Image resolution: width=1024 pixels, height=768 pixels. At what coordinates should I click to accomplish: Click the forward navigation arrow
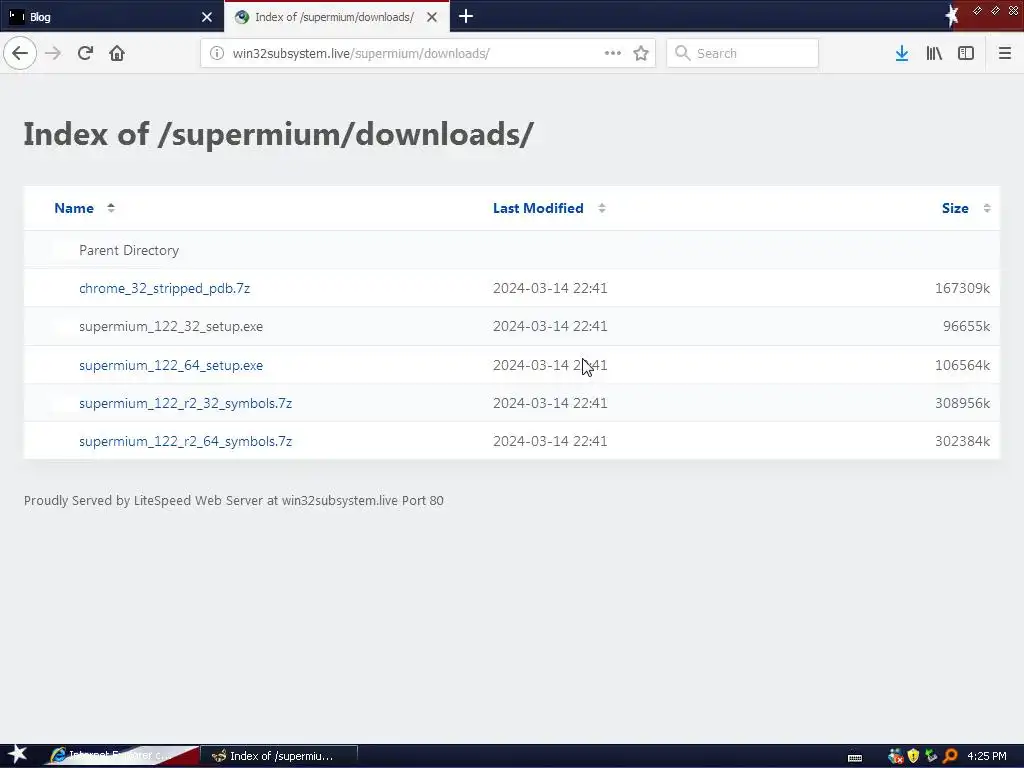click(53, 53)
